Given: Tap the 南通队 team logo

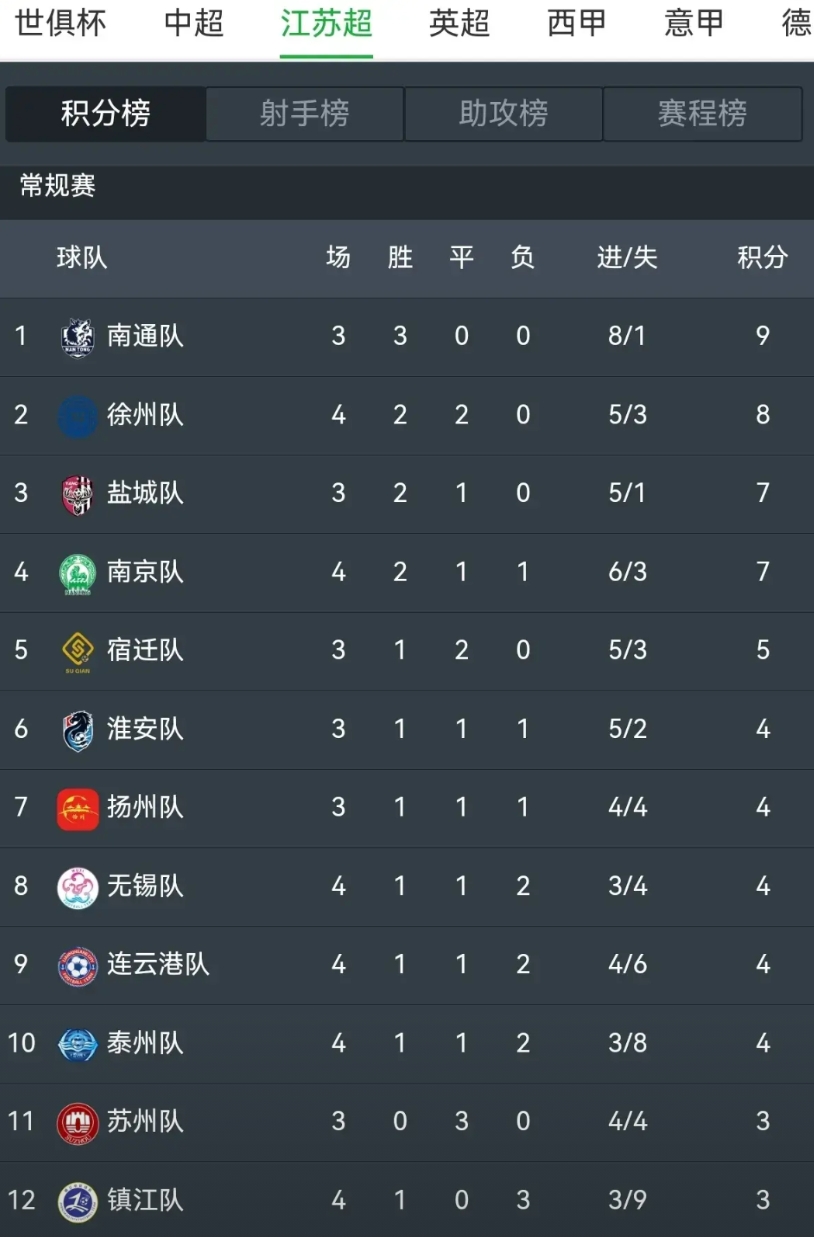Looking at the screenshot, I should click(77, 337).
